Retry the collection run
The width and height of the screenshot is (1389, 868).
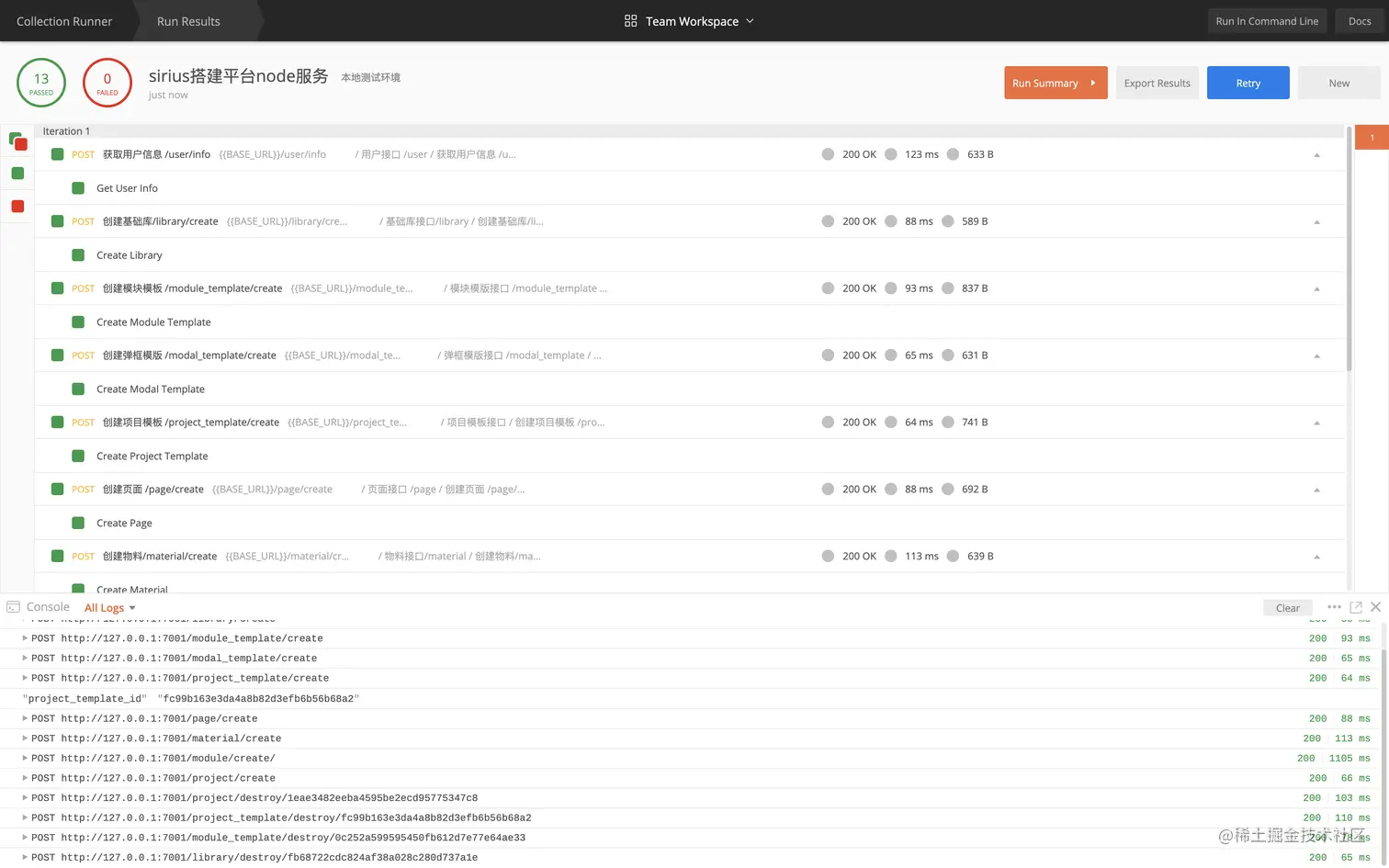pos(1248,83)
